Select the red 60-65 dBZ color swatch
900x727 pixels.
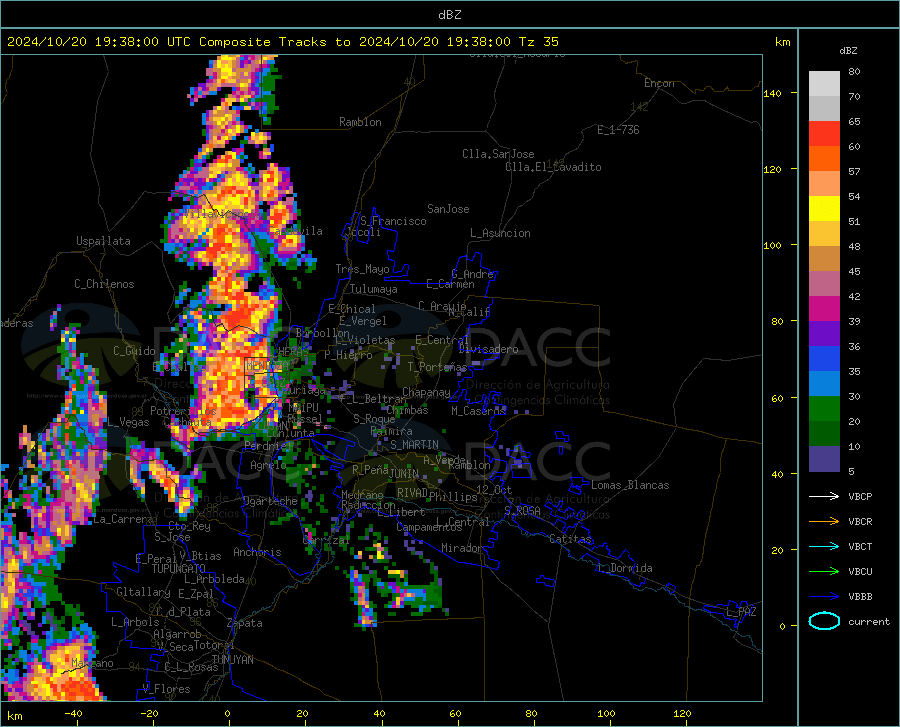click(824, 134)
